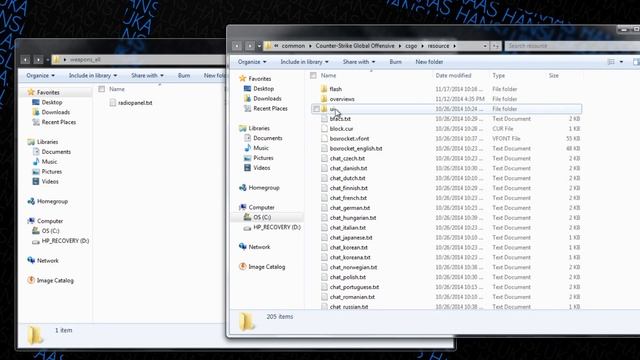Go forward in resource window

249,46
